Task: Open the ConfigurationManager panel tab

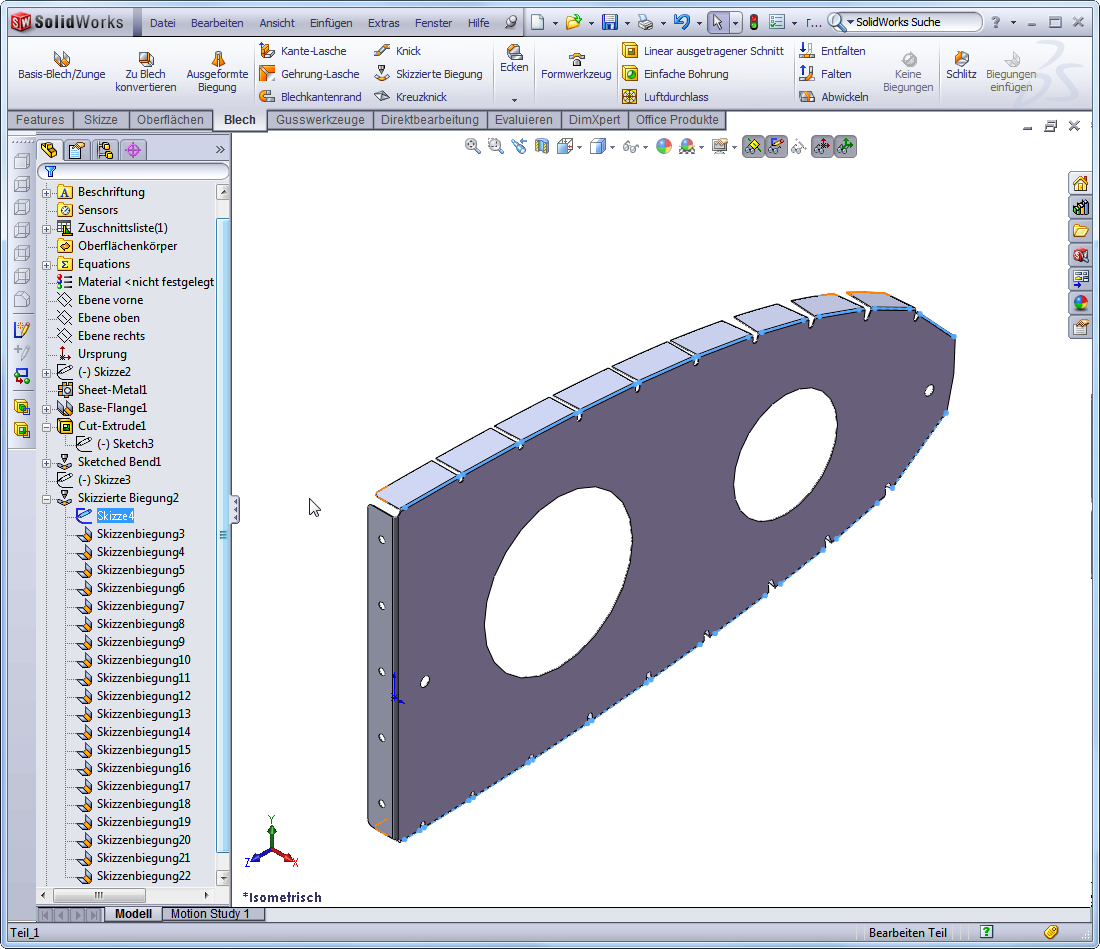Action: pos(104,150)
